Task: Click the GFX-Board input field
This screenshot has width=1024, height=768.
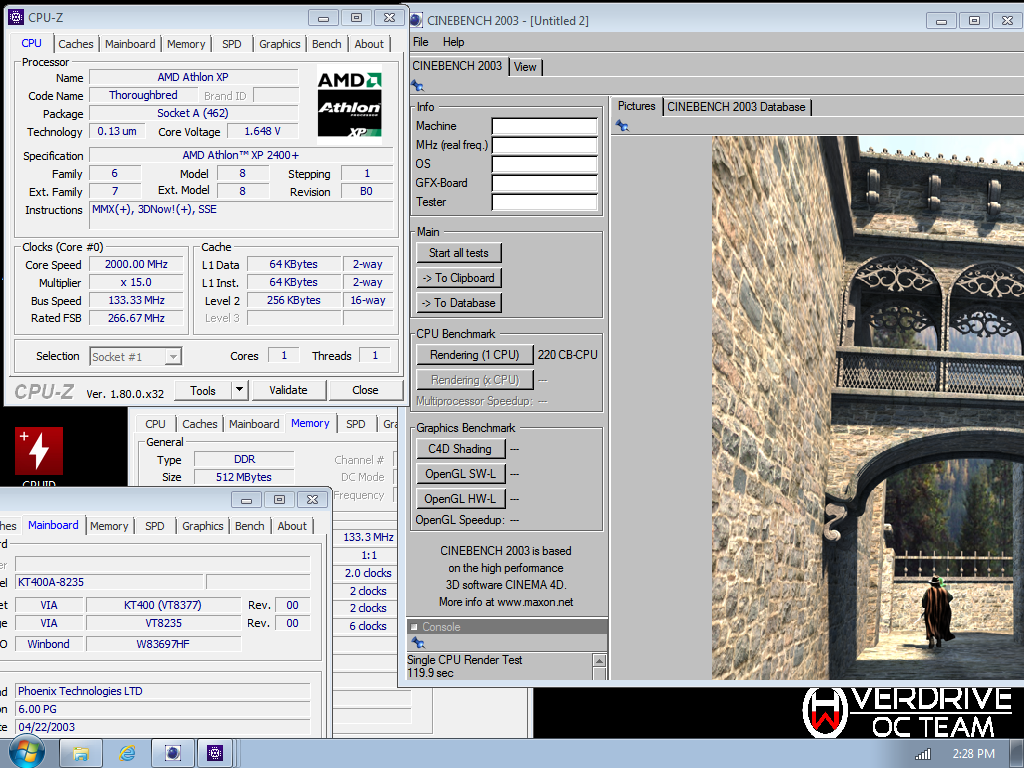Action: pos(545,183)
